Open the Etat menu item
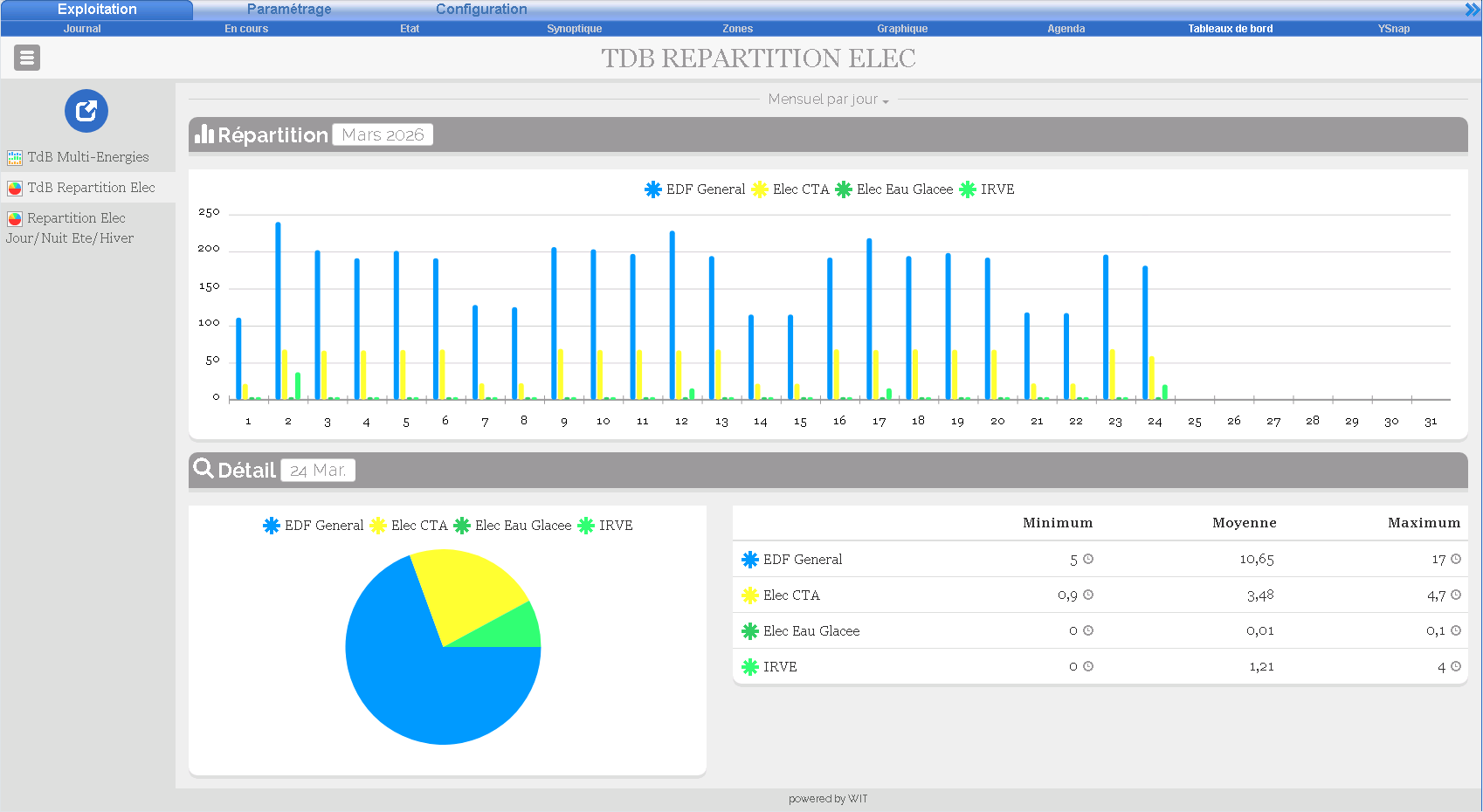The image size is (1483, 812). point(410,29)
